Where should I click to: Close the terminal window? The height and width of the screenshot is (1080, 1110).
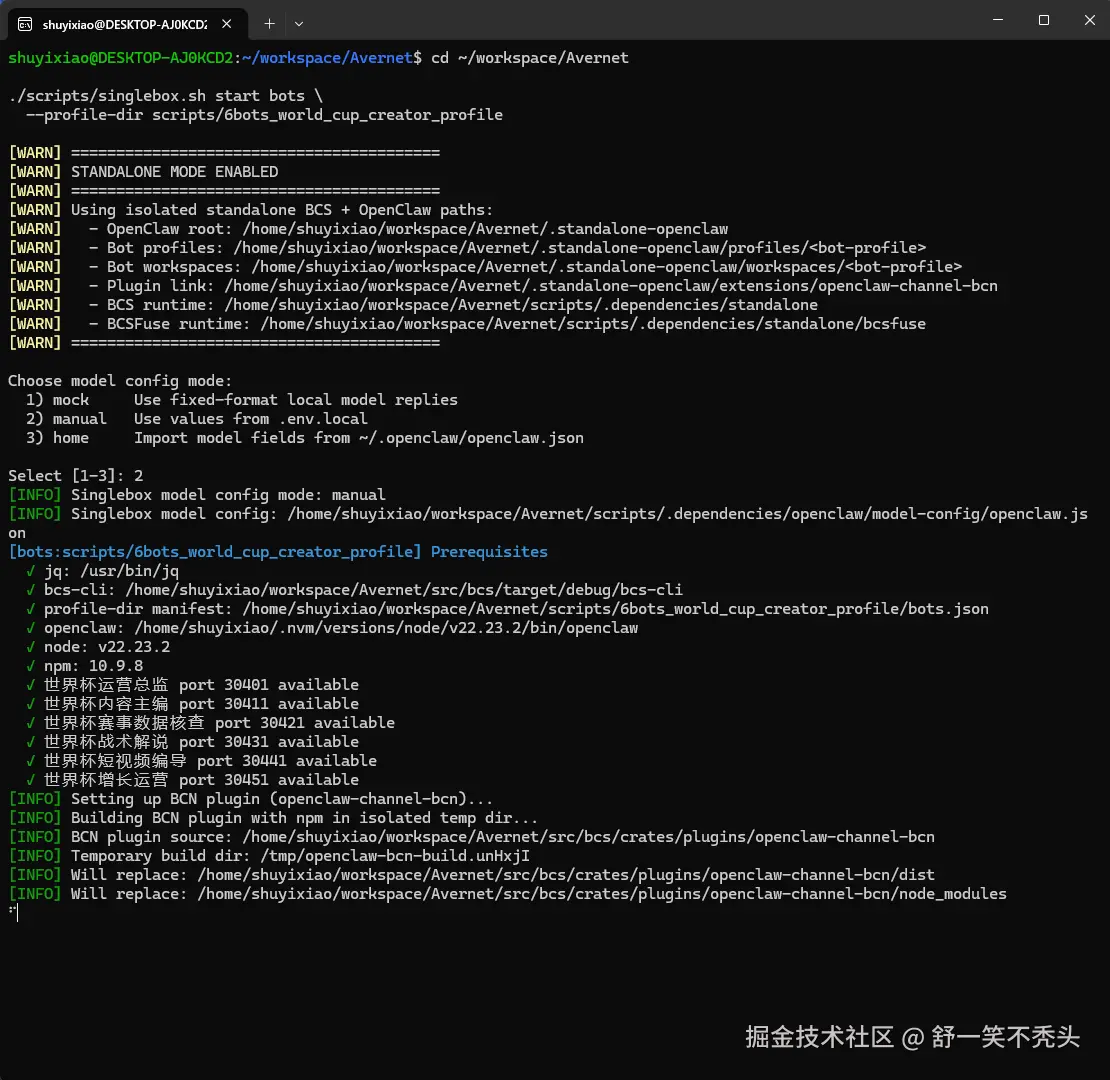(x=1089, y=20)
